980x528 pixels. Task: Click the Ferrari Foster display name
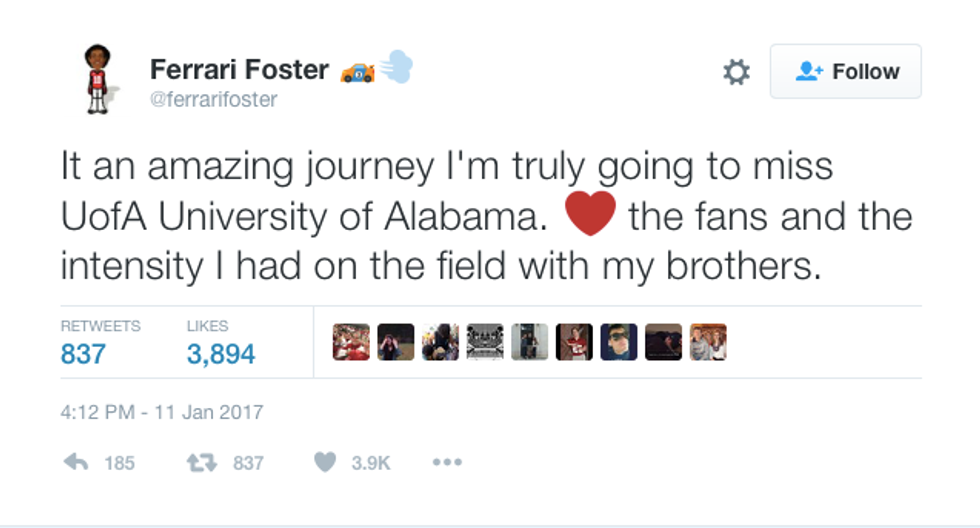point(239,69)
